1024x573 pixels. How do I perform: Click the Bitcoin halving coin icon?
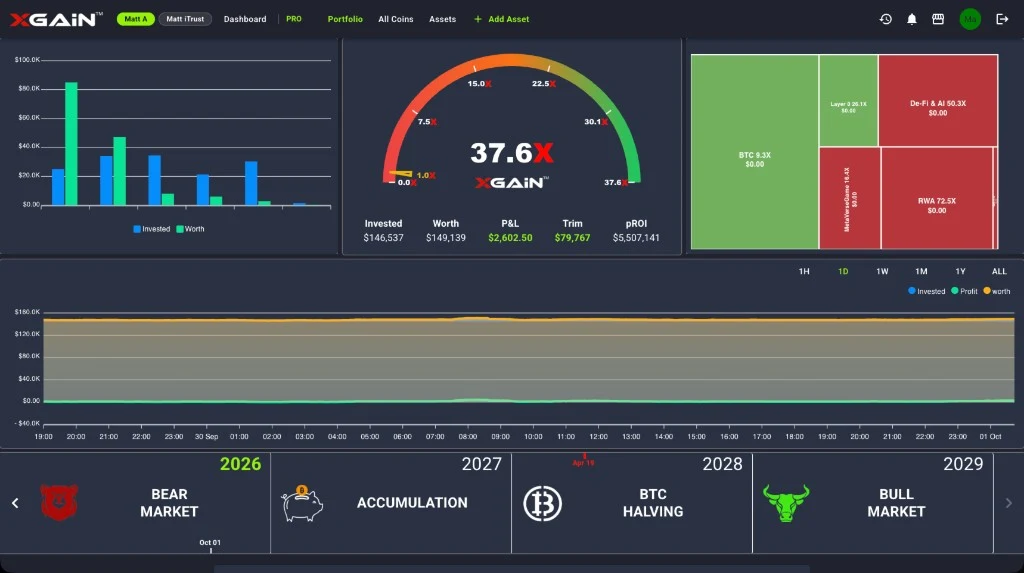[542, 503]
